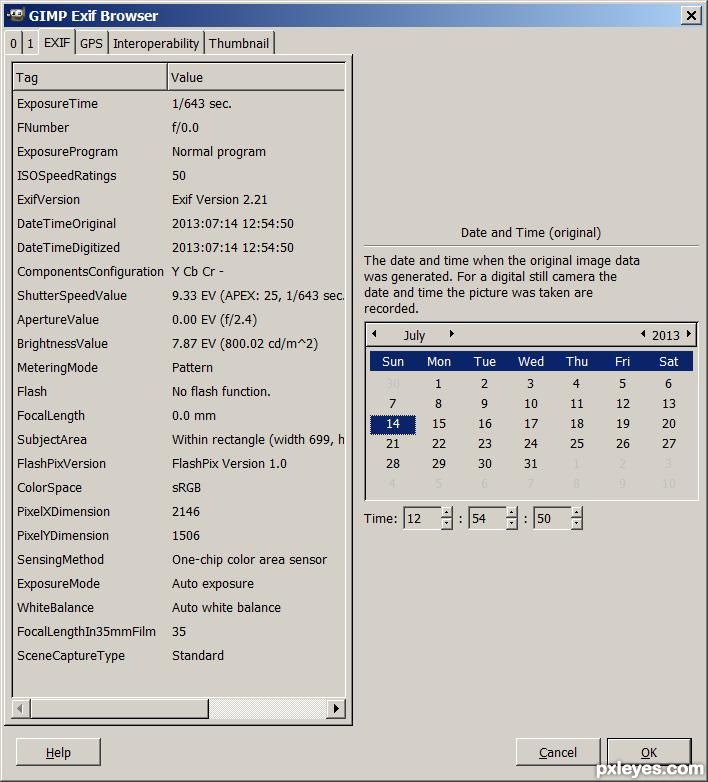
Task: Select the BrightnessValue row
Action: 179,344
